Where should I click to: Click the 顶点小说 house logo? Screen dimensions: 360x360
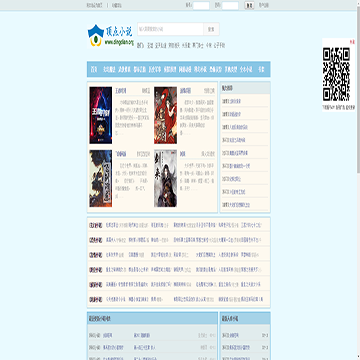(x=110, y=35)
